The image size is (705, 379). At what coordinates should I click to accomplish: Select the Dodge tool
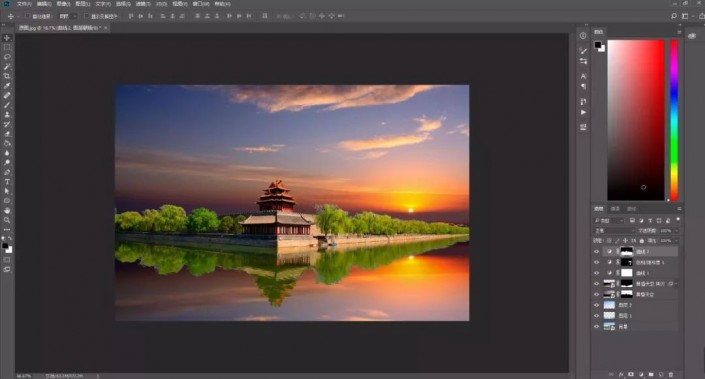7,162
